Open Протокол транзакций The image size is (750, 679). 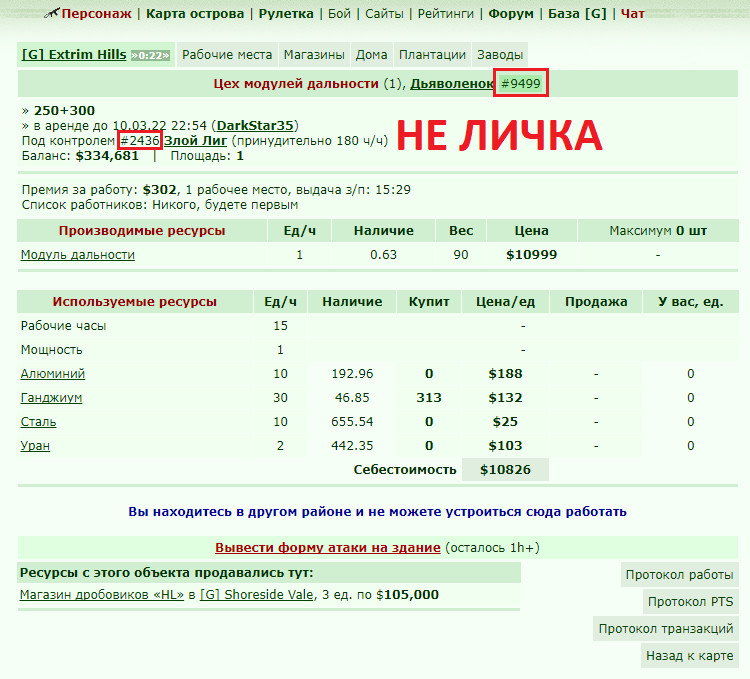point(666,628)
